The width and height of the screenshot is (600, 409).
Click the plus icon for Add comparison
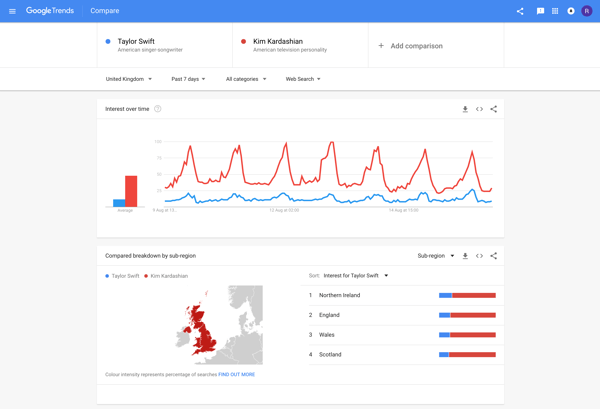click(381, 46)
